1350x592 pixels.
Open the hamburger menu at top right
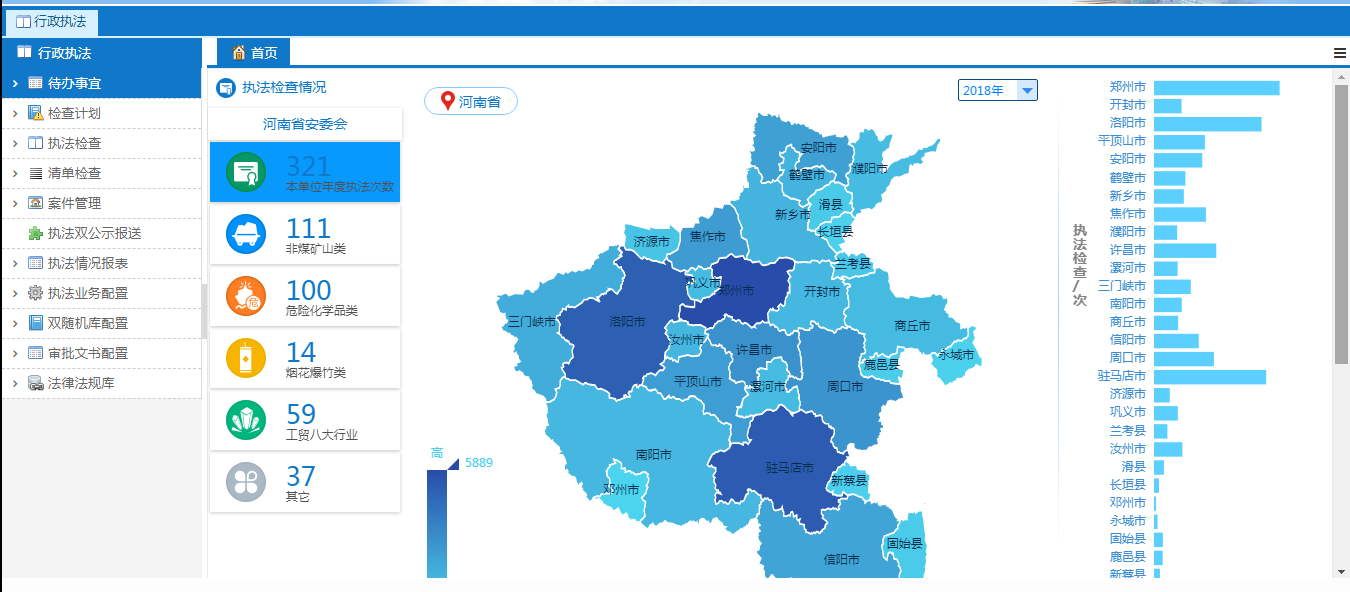(x=1340, y=54)
